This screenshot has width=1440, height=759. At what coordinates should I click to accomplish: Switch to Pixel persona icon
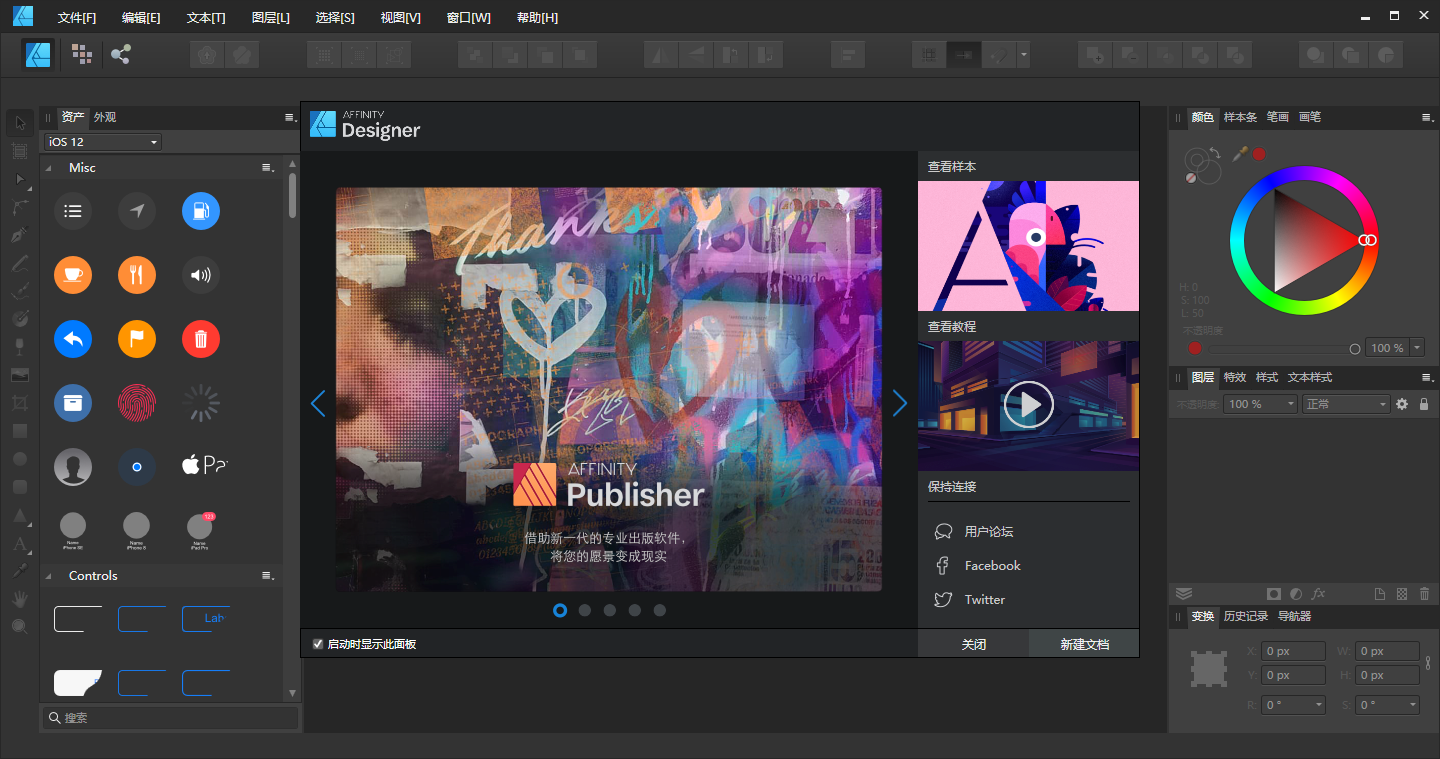point(82,54)
